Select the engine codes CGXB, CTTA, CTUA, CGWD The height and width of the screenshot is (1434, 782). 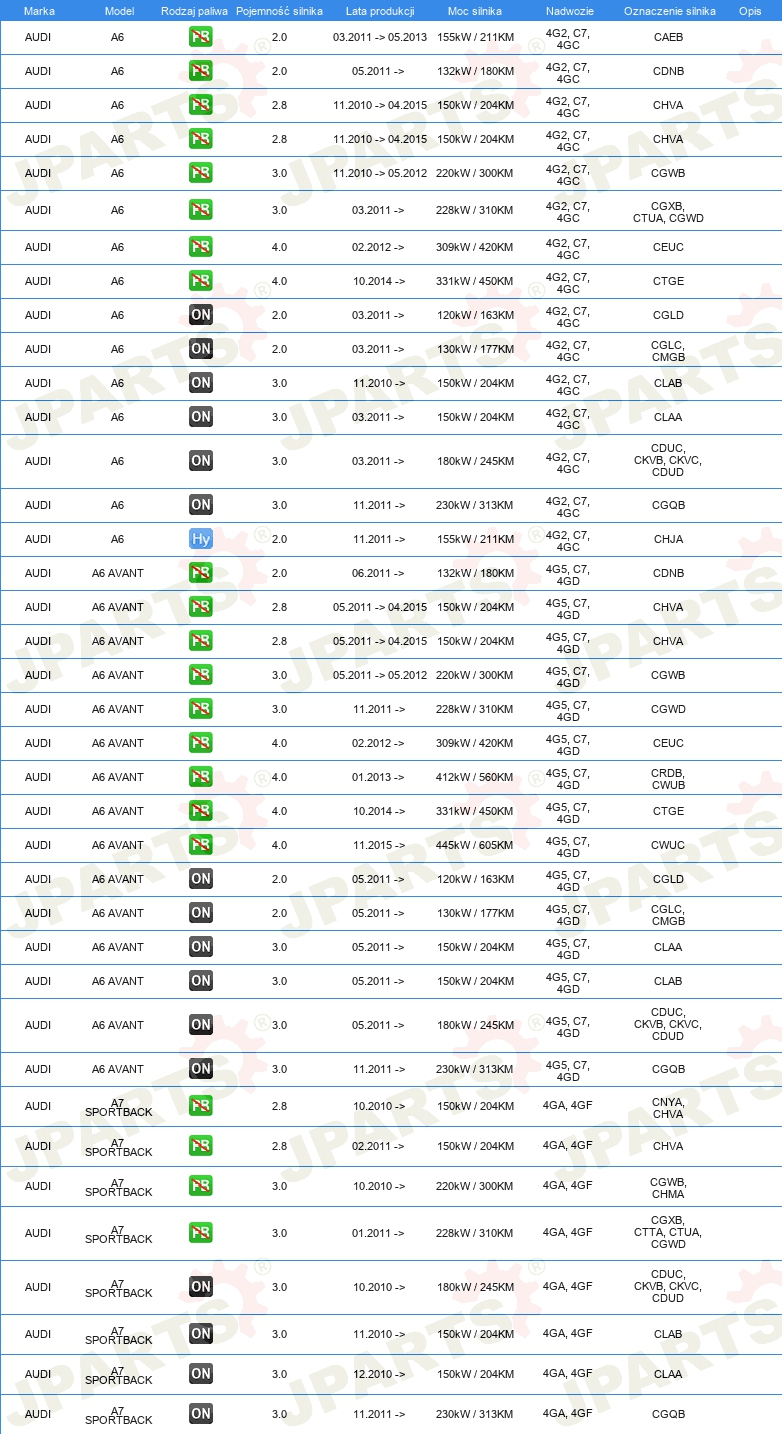[668, 1233]
